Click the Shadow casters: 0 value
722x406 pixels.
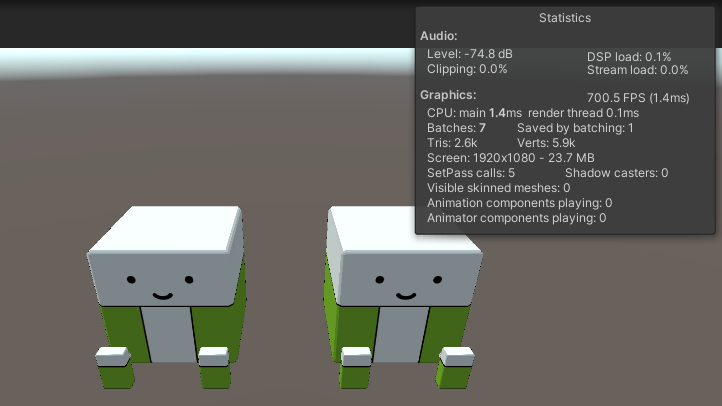tap(616, 173)
